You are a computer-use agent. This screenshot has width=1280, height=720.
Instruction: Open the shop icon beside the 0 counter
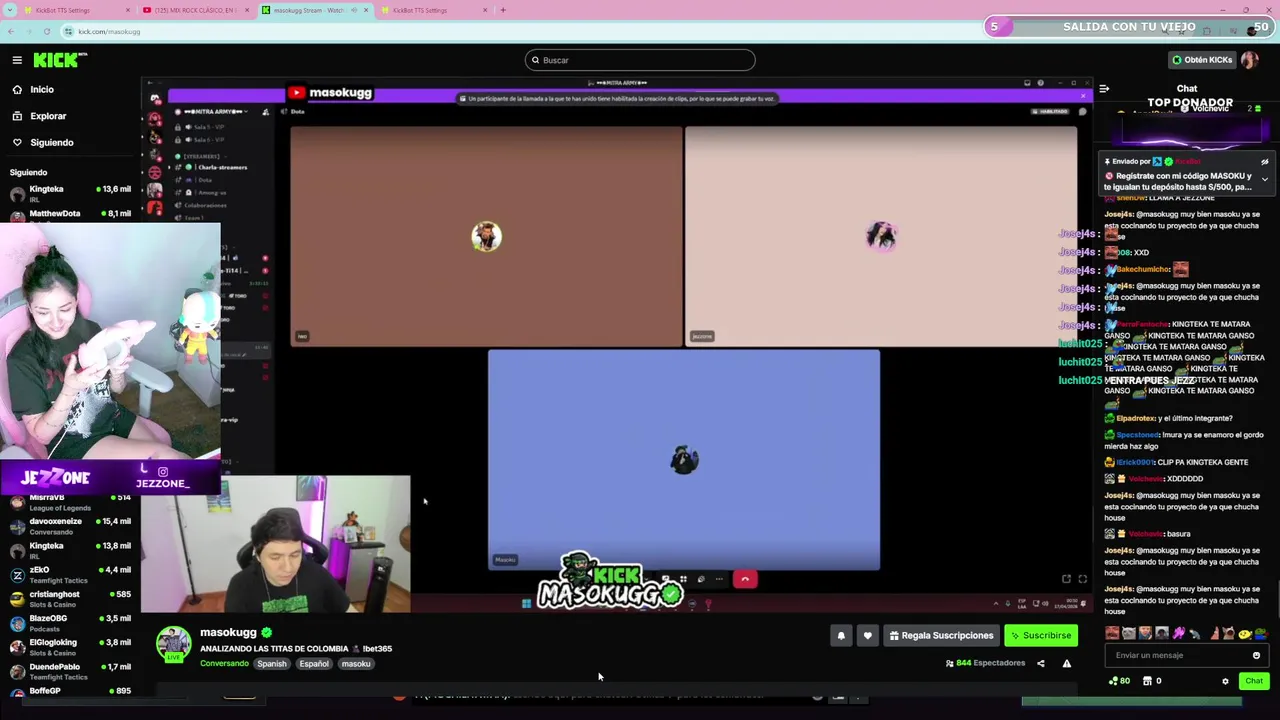point(1147,681)
